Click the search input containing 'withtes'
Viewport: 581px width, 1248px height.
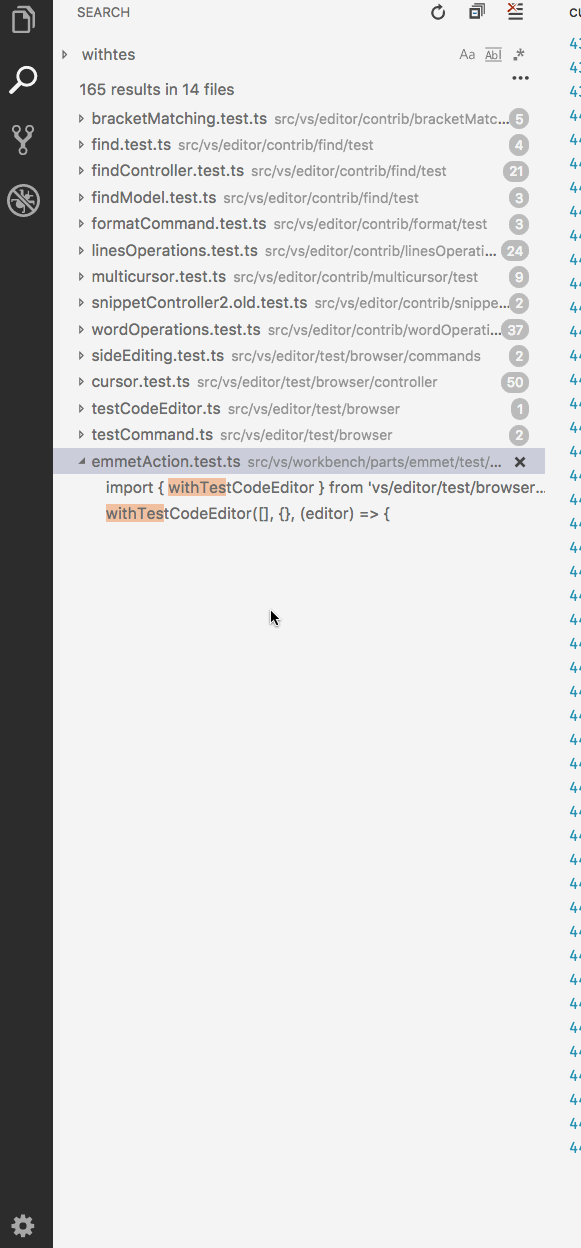(265, 55)
